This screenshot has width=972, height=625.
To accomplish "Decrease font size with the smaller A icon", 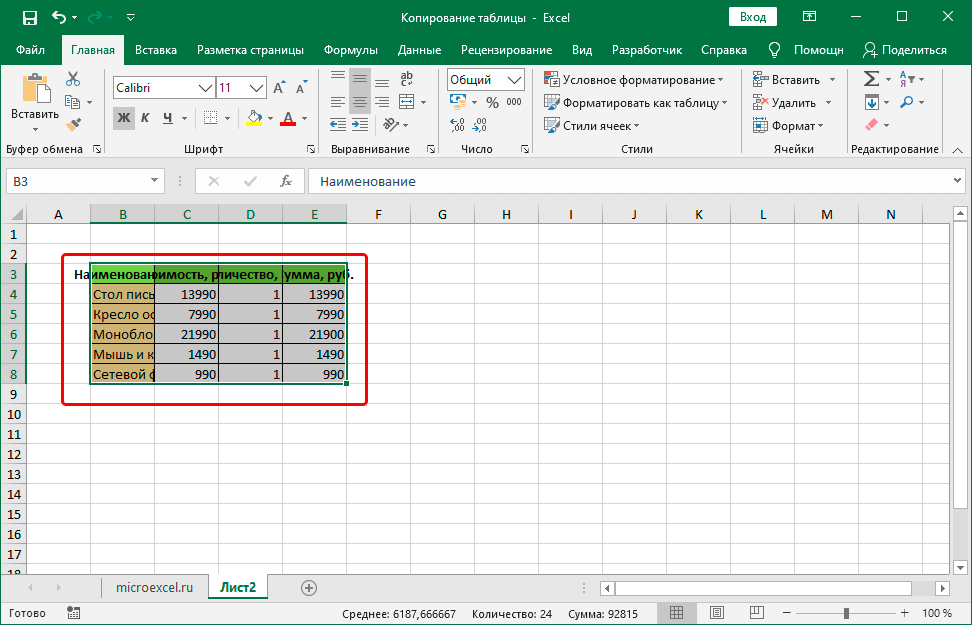I will click(302, 87).
